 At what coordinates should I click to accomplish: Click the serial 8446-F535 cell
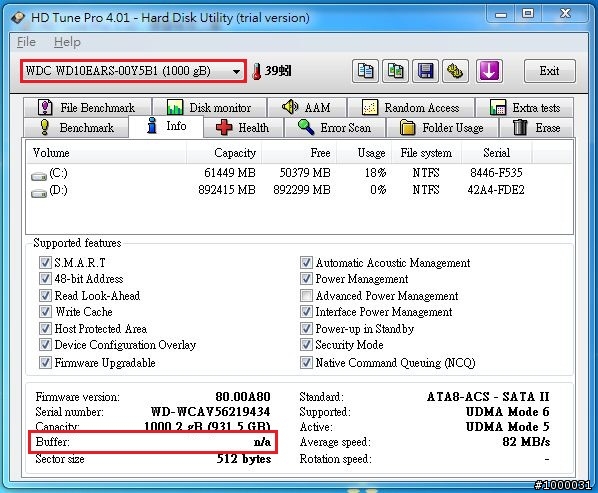496,173
